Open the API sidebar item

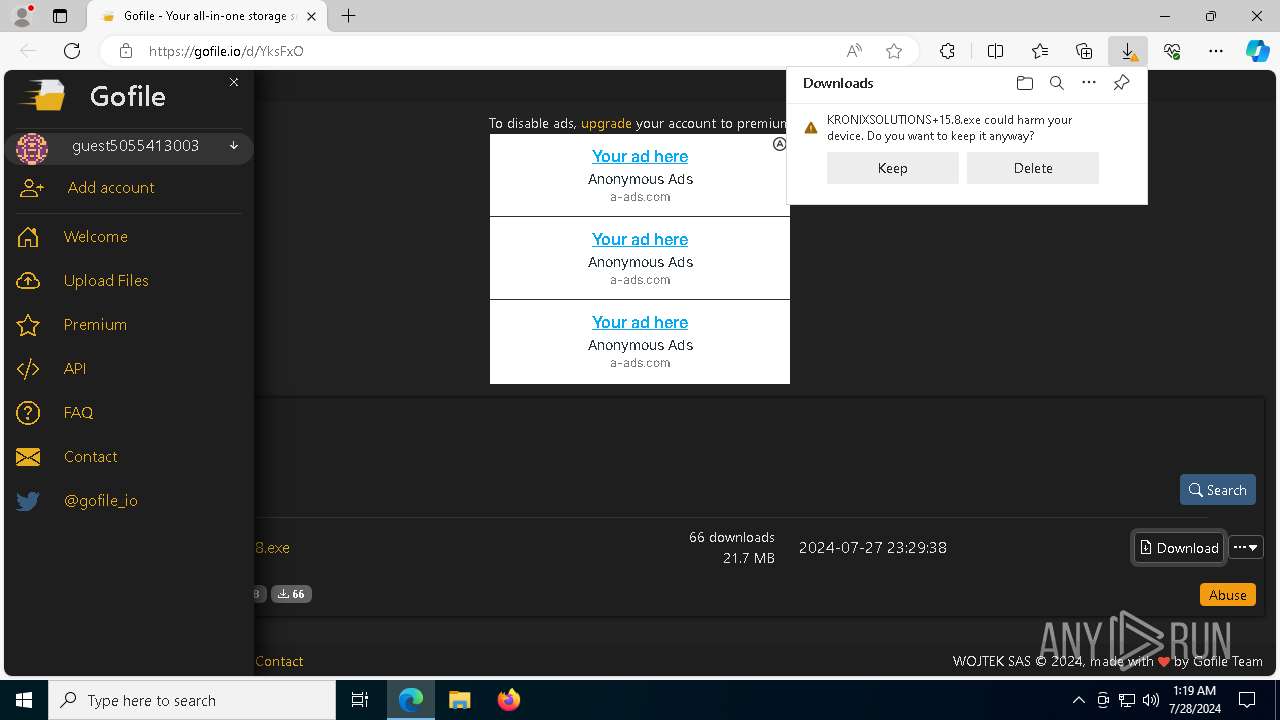click(75, 369)
